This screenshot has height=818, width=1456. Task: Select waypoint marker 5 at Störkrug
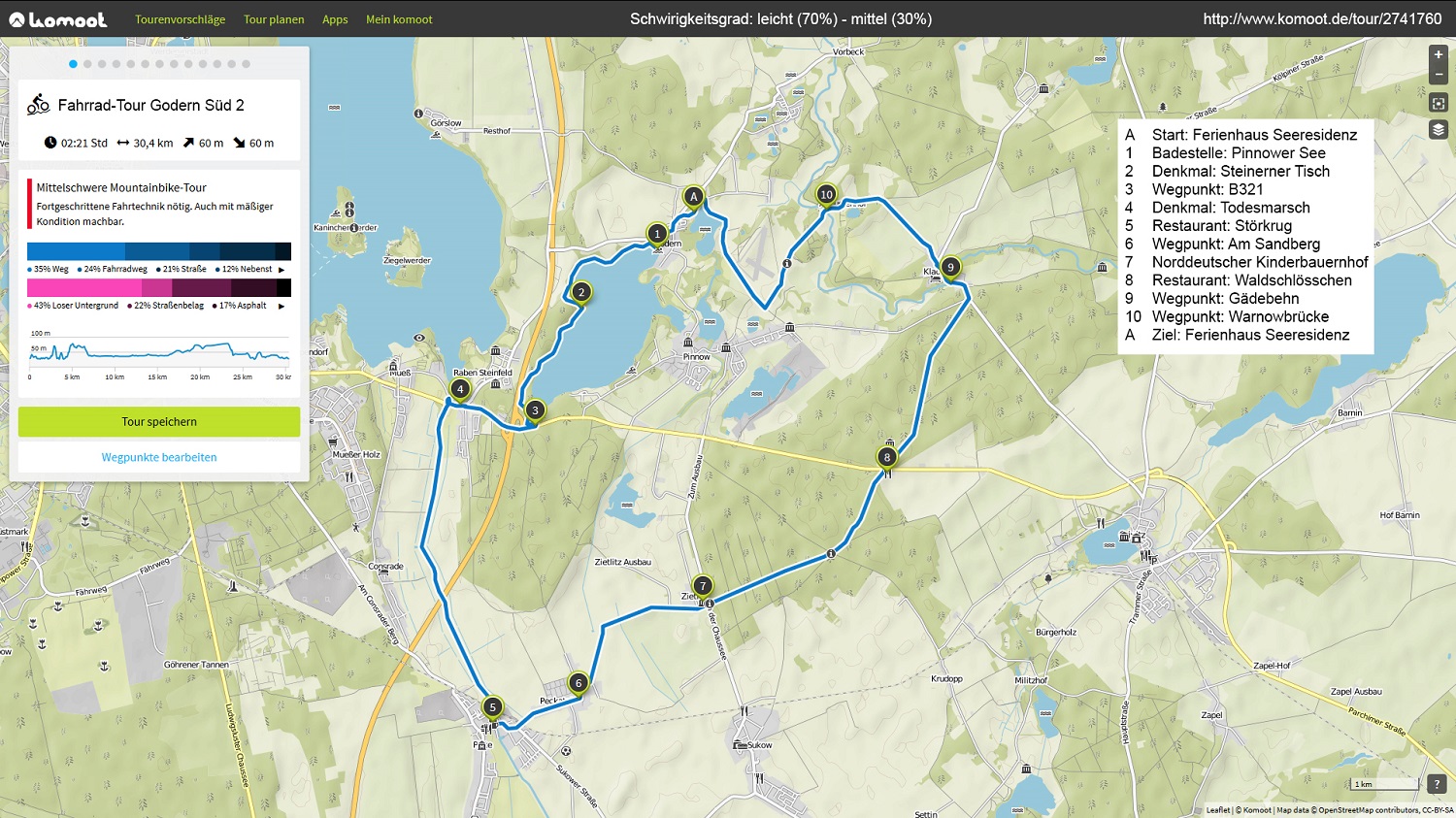click(492, 707)
